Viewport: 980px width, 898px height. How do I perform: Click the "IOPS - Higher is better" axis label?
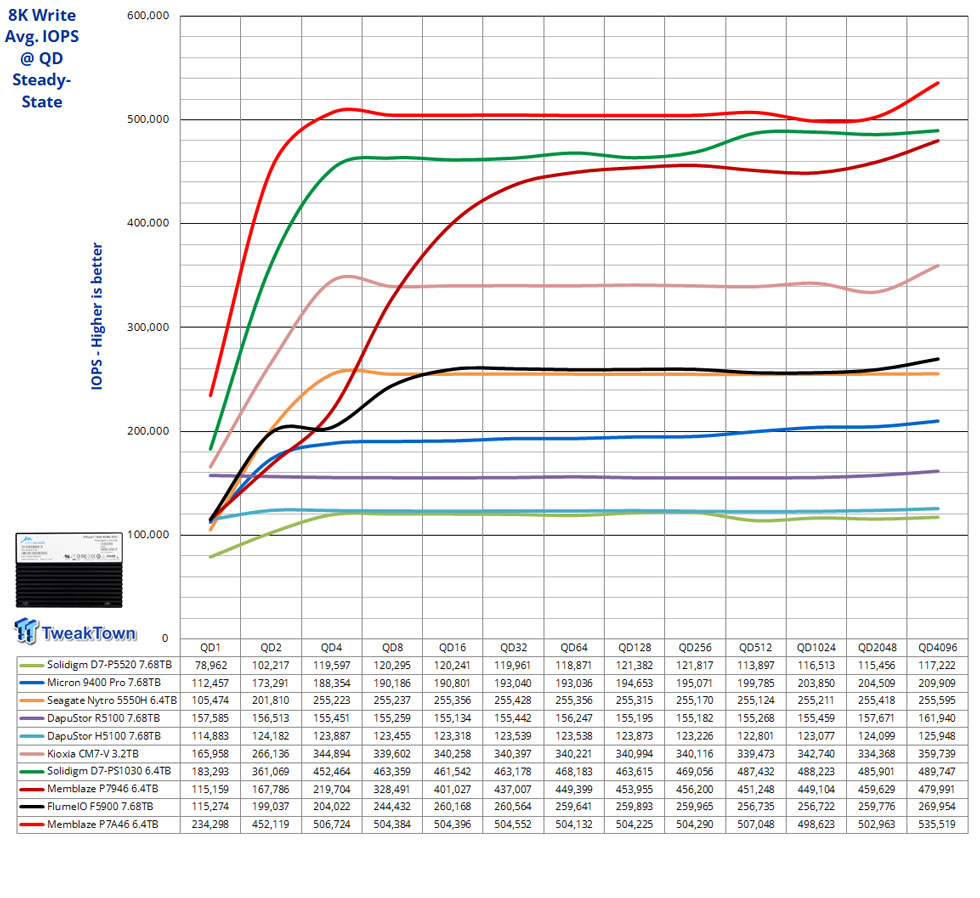(x=97, y=316)
